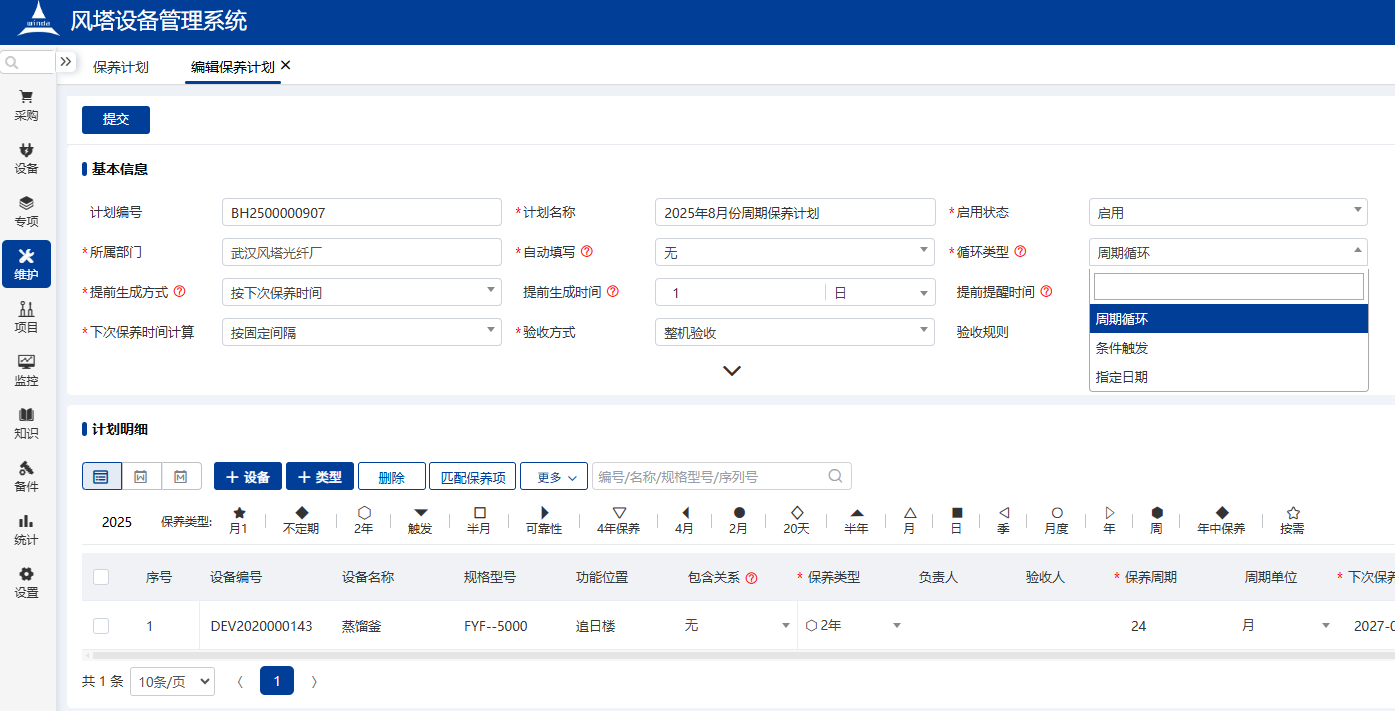Screen dimensions: 1395x711
Task: Expand the 更多 dropdown menu
Action: (x=553, y=476)
